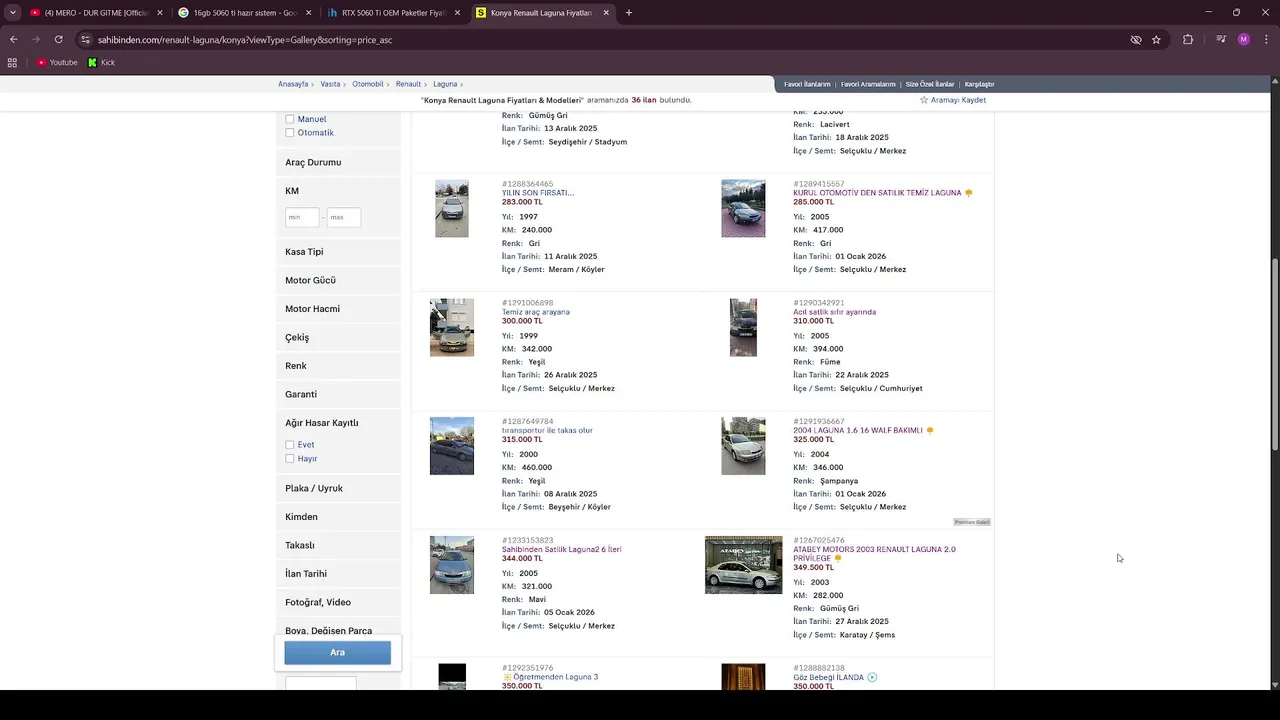This screenshot has width=1280, height=720.
Task: Expand the Kimden filter
Action: click(x=338, y=517)
